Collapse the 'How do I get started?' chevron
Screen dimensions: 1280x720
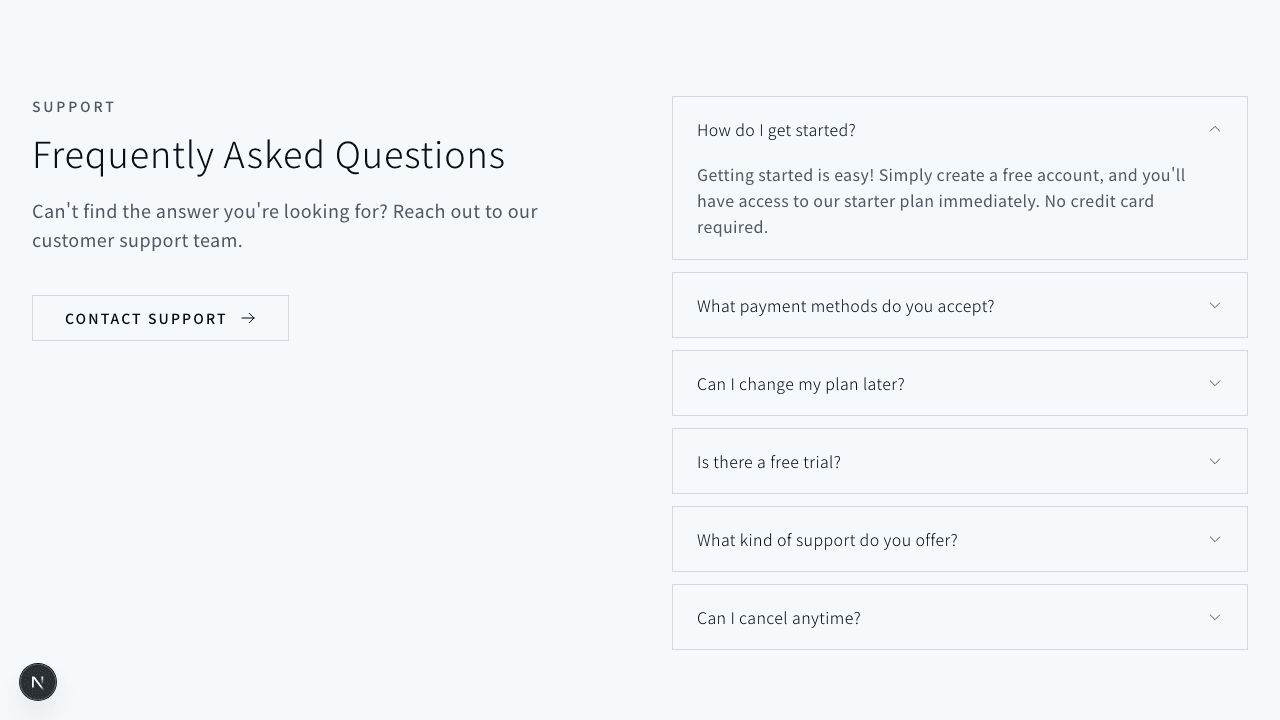coord(1215,129)
